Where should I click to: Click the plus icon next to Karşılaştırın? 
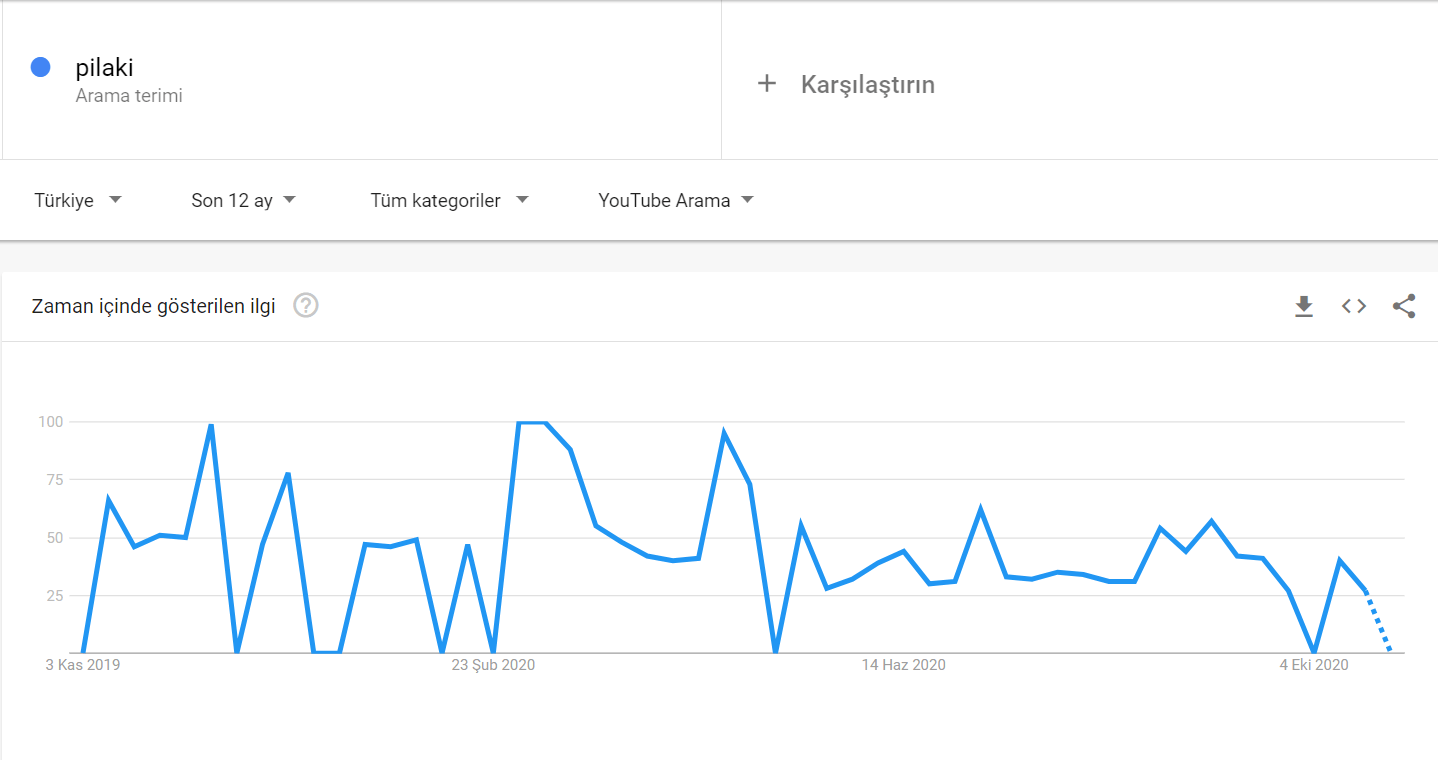(x=767, y=84)
